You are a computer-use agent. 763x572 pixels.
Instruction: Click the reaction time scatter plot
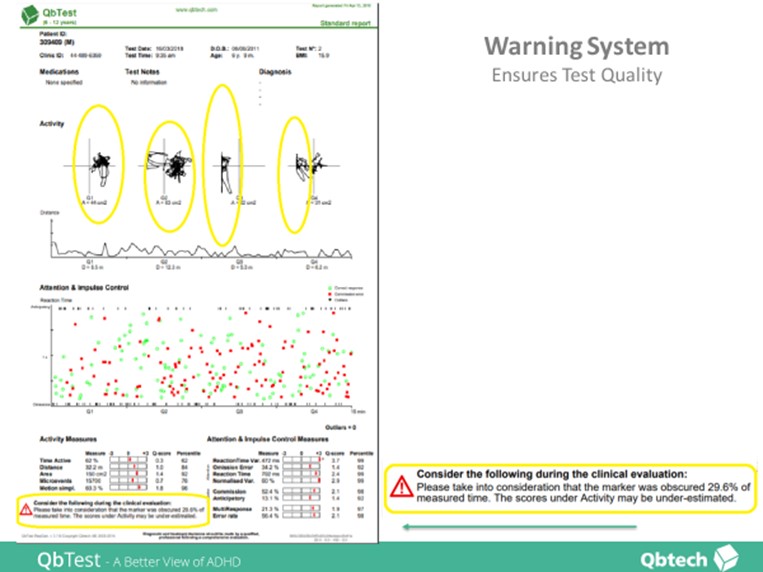[201, 355]
